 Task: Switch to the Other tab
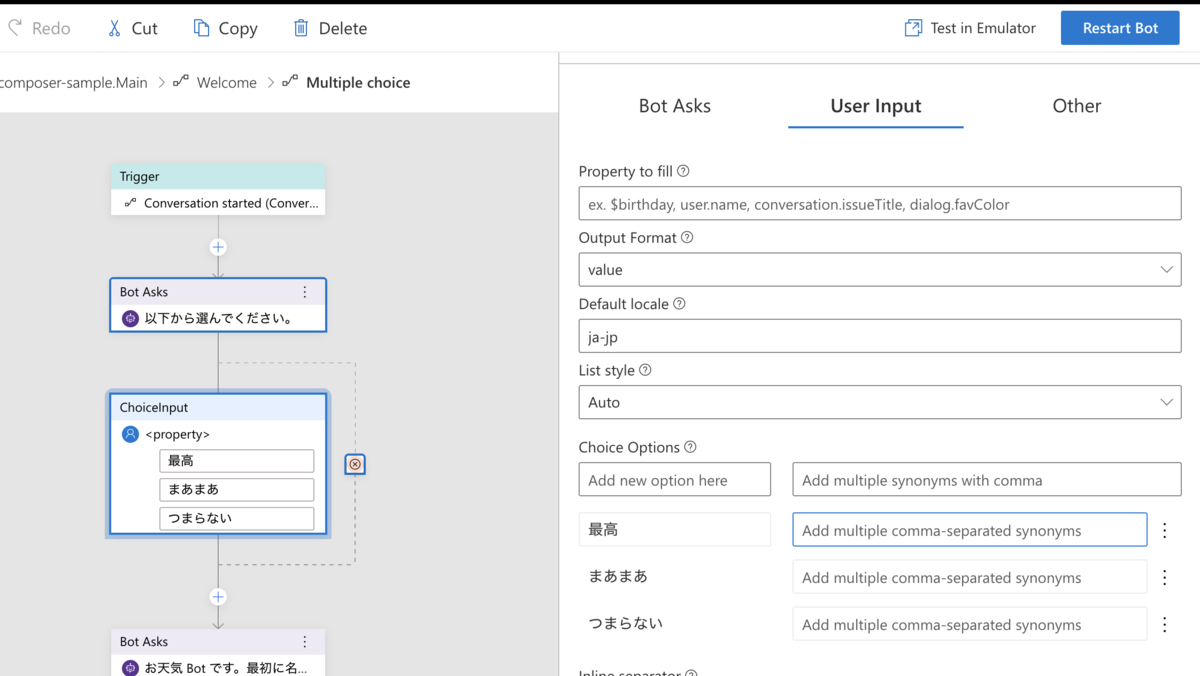[1076, 106]
